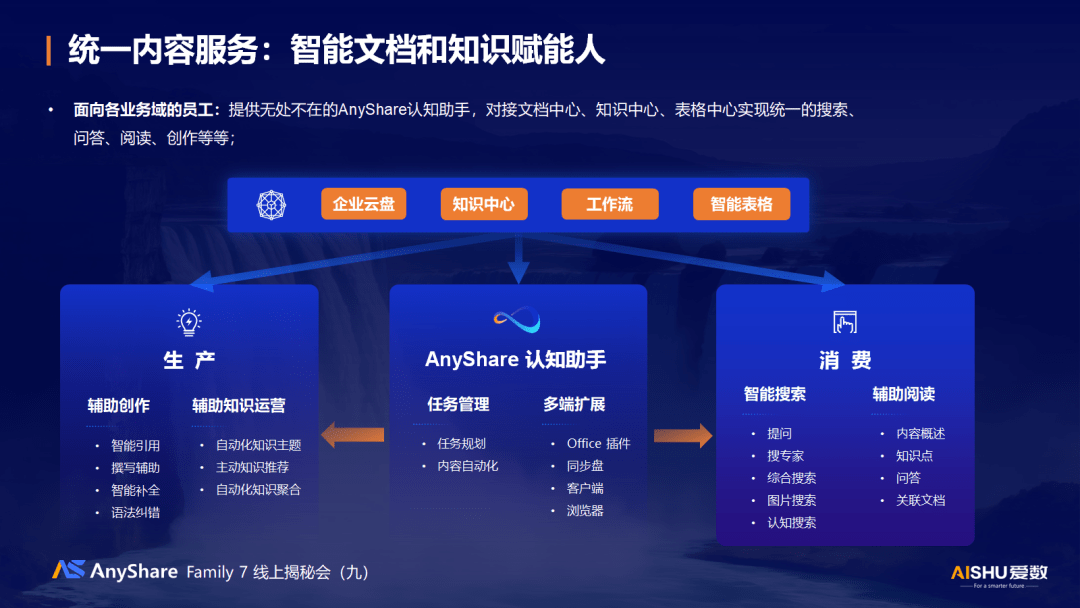This screenshot has width=1080, height=608.
Task: Click the 多端扩展 subheading
Action: (x=574, y=403)
